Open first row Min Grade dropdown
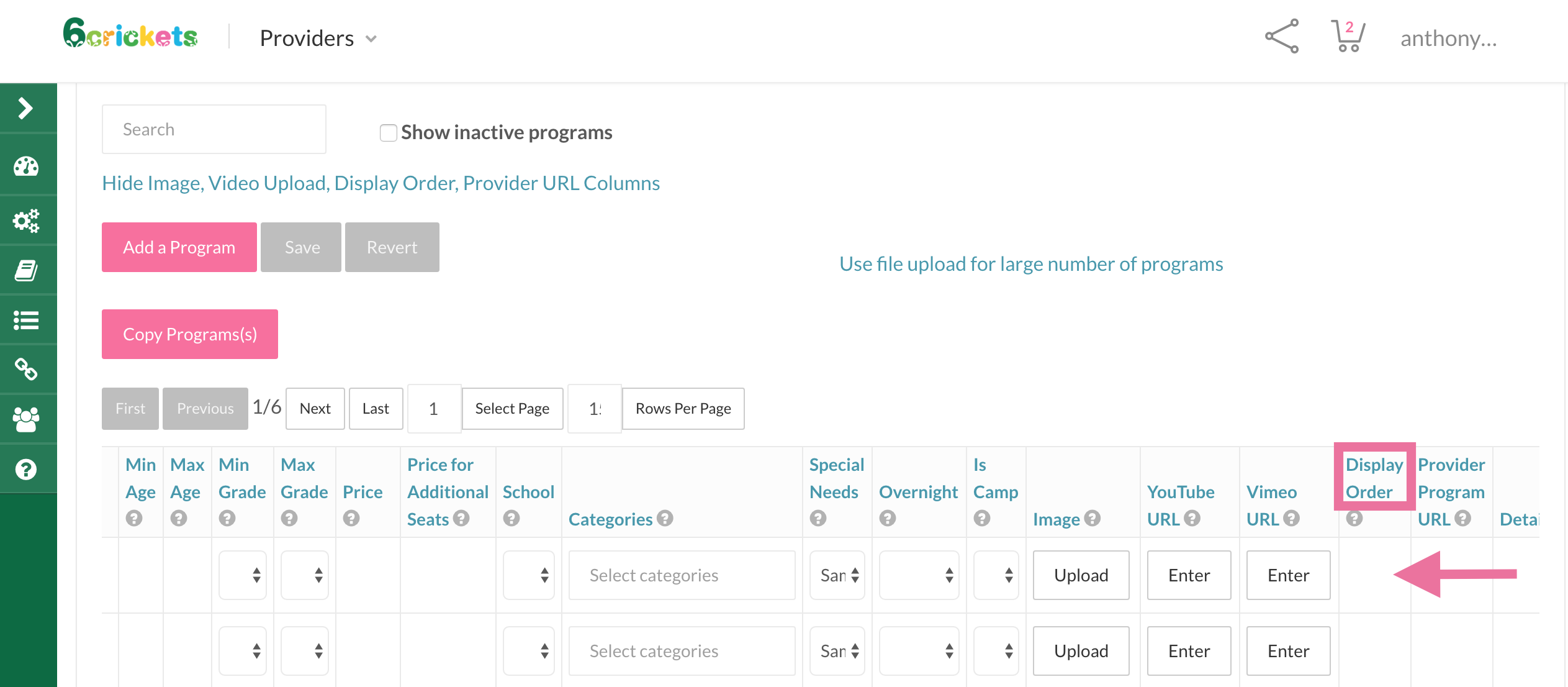The image size is (1568, 687). click(x=243, y=575)
